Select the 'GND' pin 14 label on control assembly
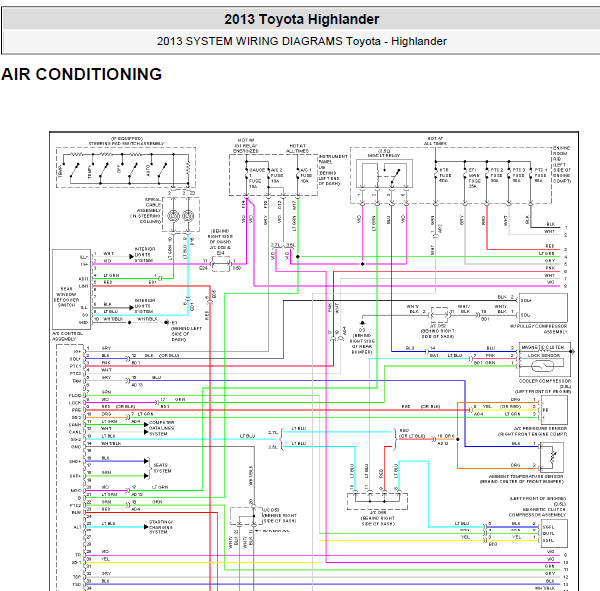Screen dimensions: 600x591 point(76,447)
